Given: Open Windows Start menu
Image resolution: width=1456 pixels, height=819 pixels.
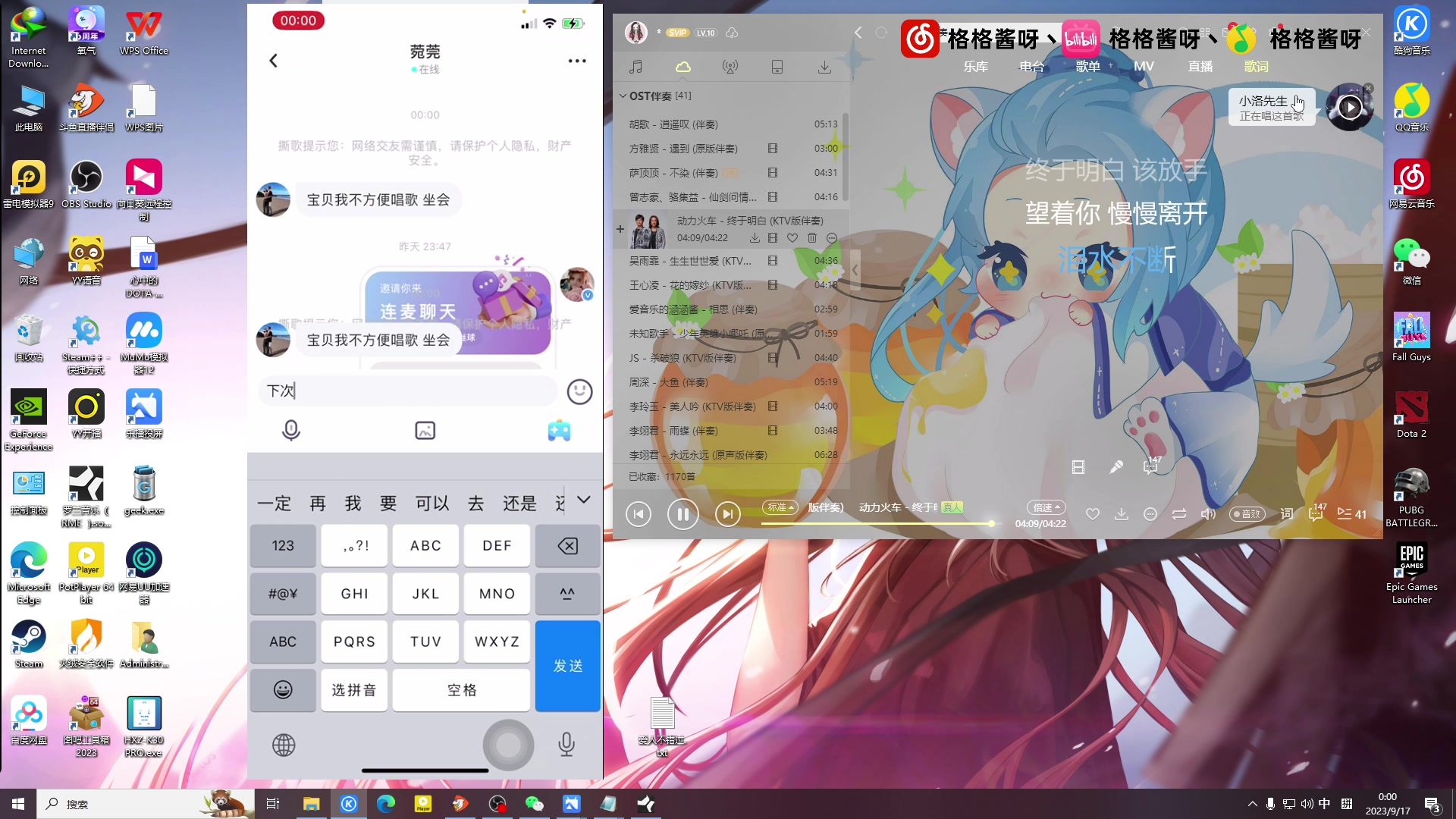Looking at the screenshot, I should [18, 804].
